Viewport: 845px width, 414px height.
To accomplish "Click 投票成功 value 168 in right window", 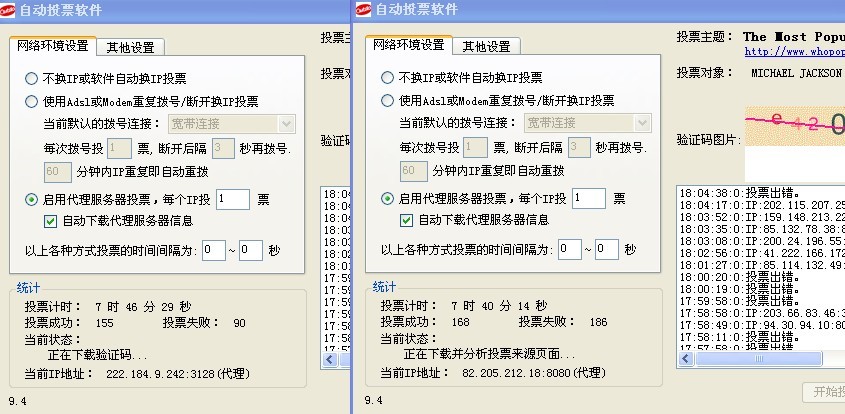I will [x=460, y=322].
